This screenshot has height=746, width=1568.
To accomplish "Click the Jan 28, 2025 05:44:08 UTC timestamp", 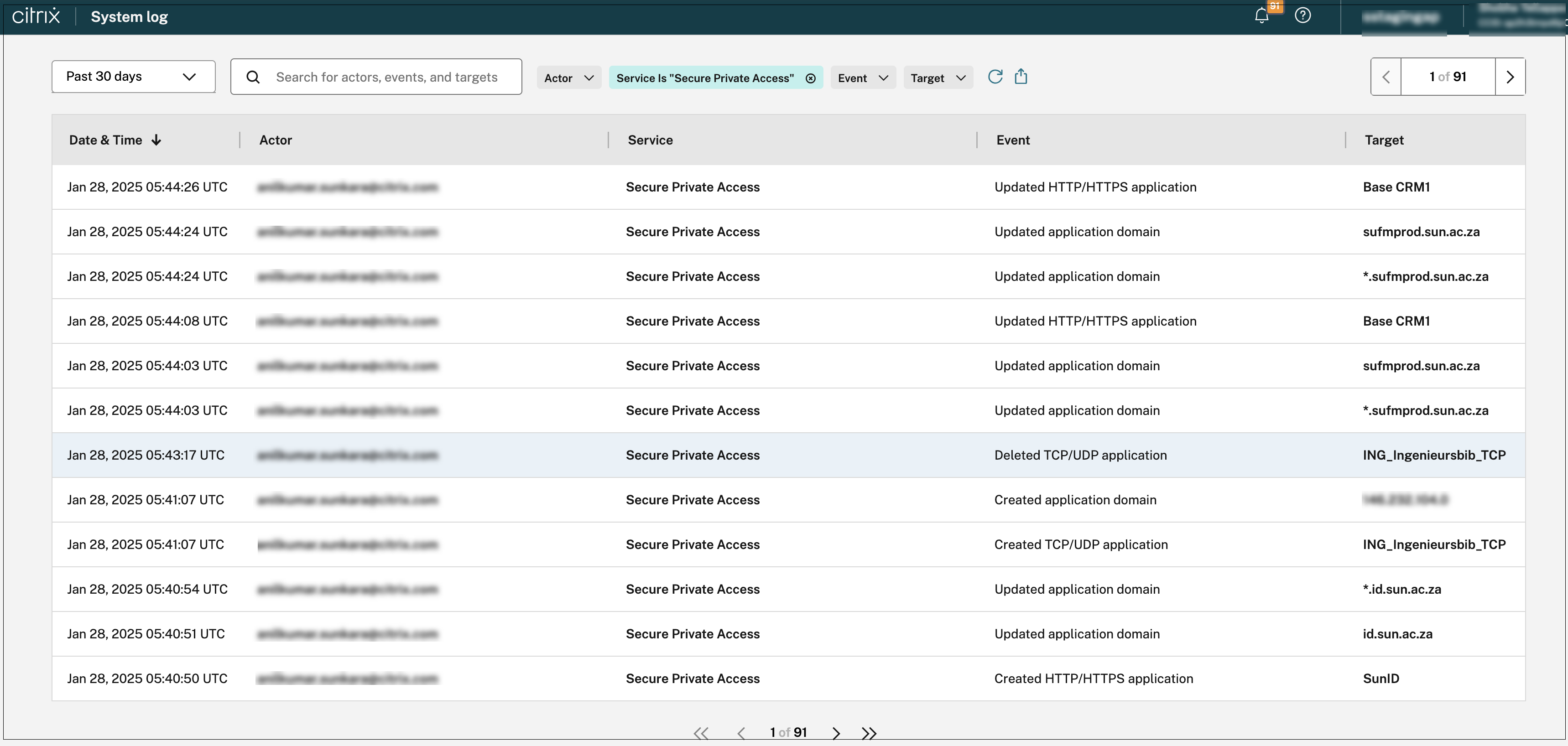I will (x=147, y=321).
